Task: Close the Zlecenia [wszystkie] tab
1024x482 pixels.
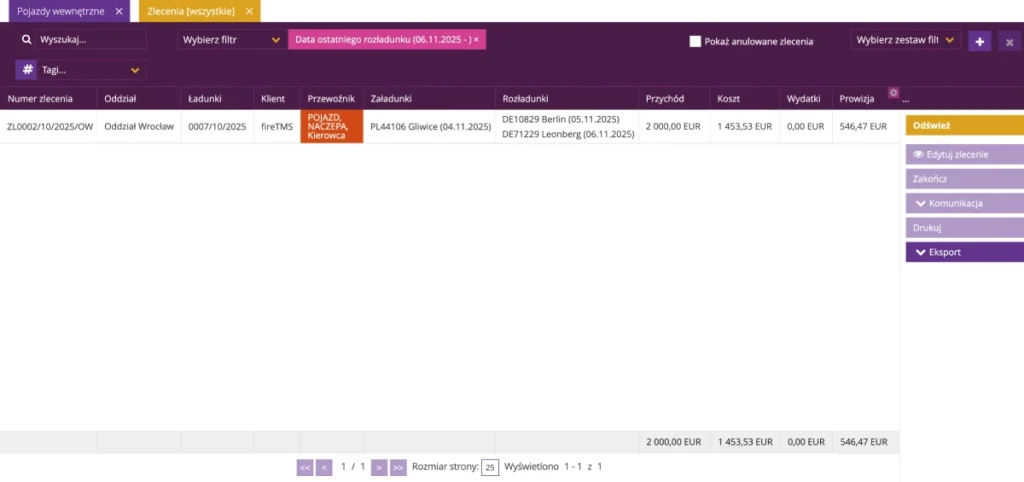Action: point(249,11)
